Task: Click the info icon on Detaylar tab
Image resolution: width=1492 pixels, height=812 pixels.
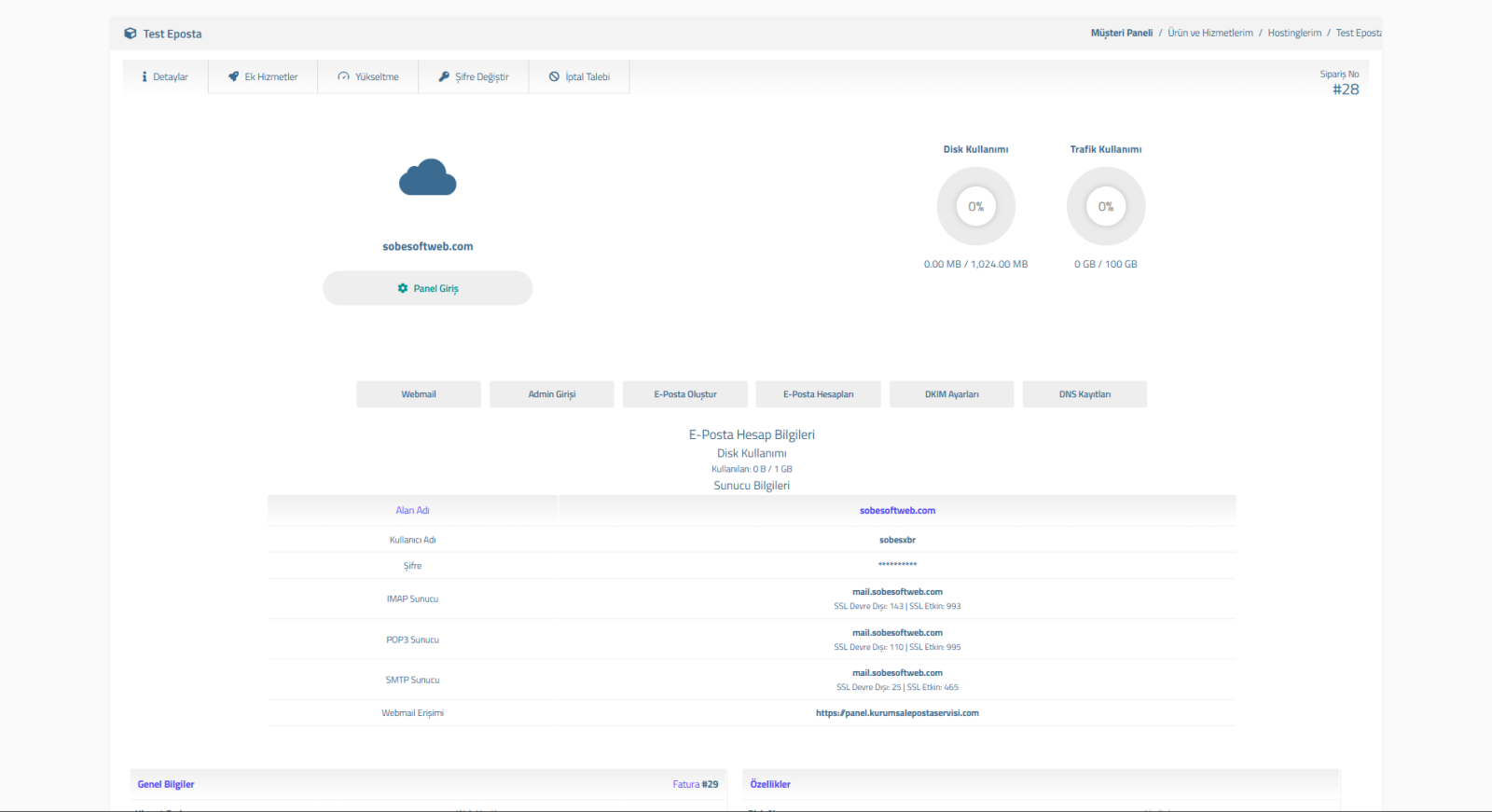Action: coord(145,76)
